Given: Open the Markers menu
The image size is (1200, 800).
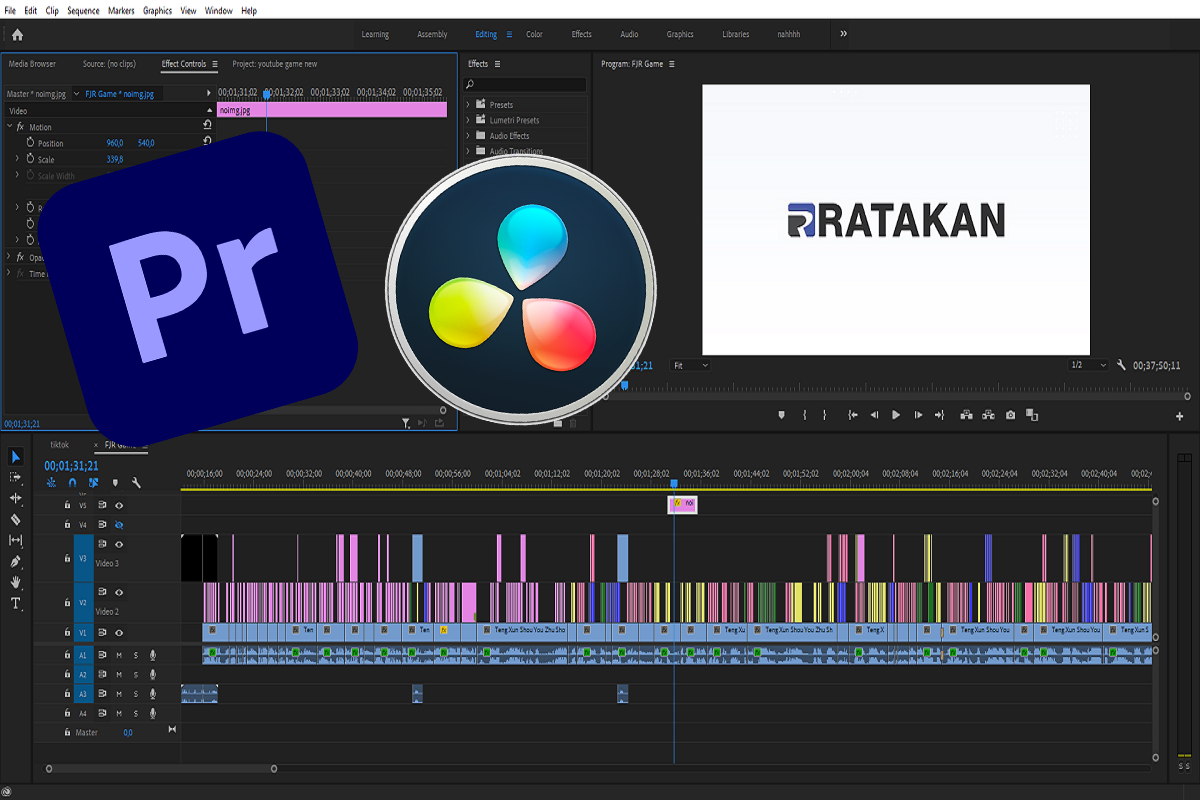Looking at the screenshot, I should (x=121, y=11).
